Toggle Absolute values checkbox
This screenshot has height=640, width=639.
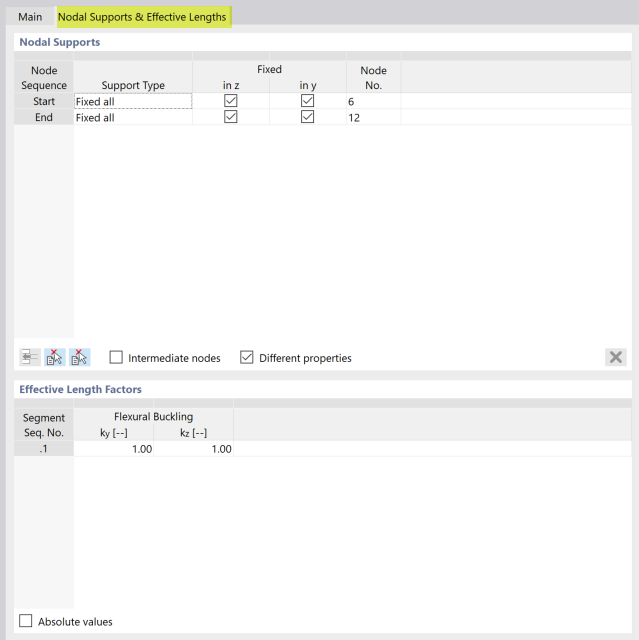26,621
